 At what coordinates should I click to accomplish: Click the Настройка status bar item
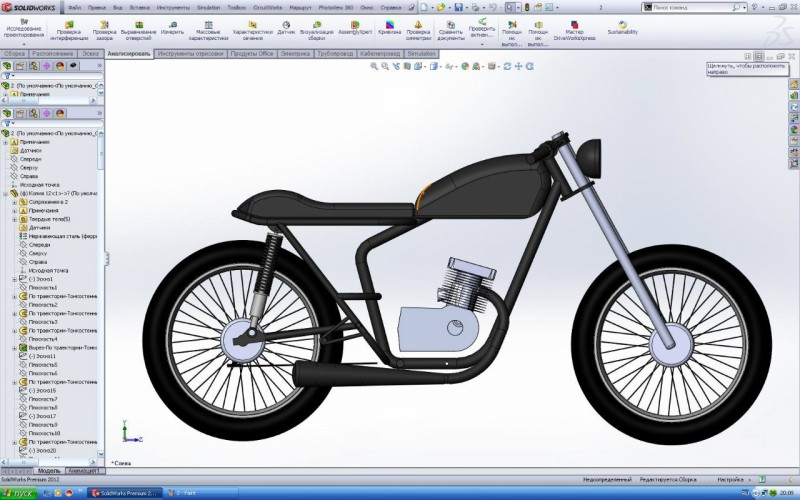click(730, 480)
